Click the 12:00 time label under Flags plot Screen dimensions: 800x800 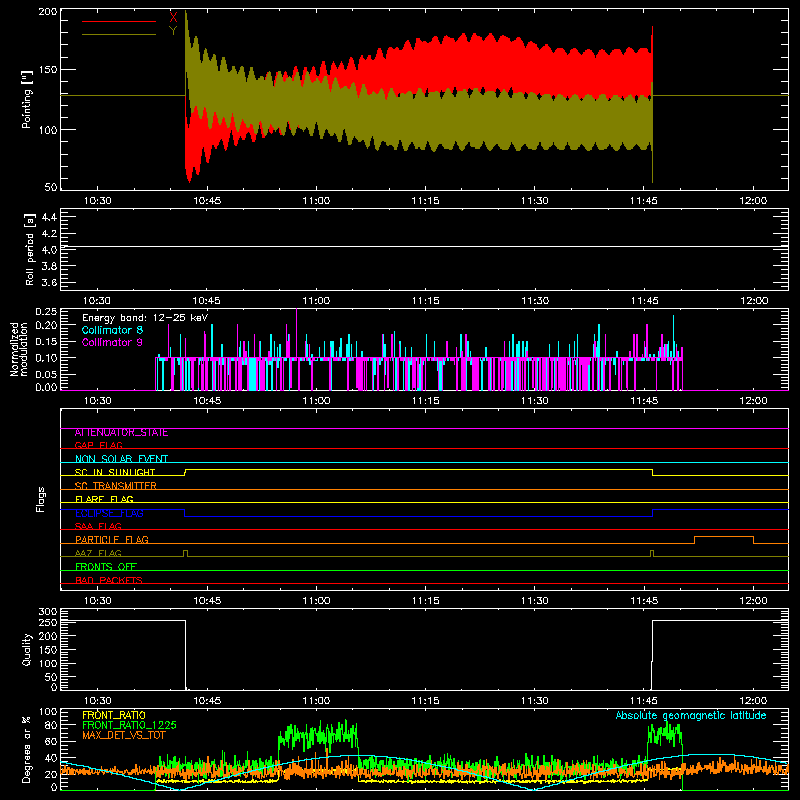[x=754, y=601]
